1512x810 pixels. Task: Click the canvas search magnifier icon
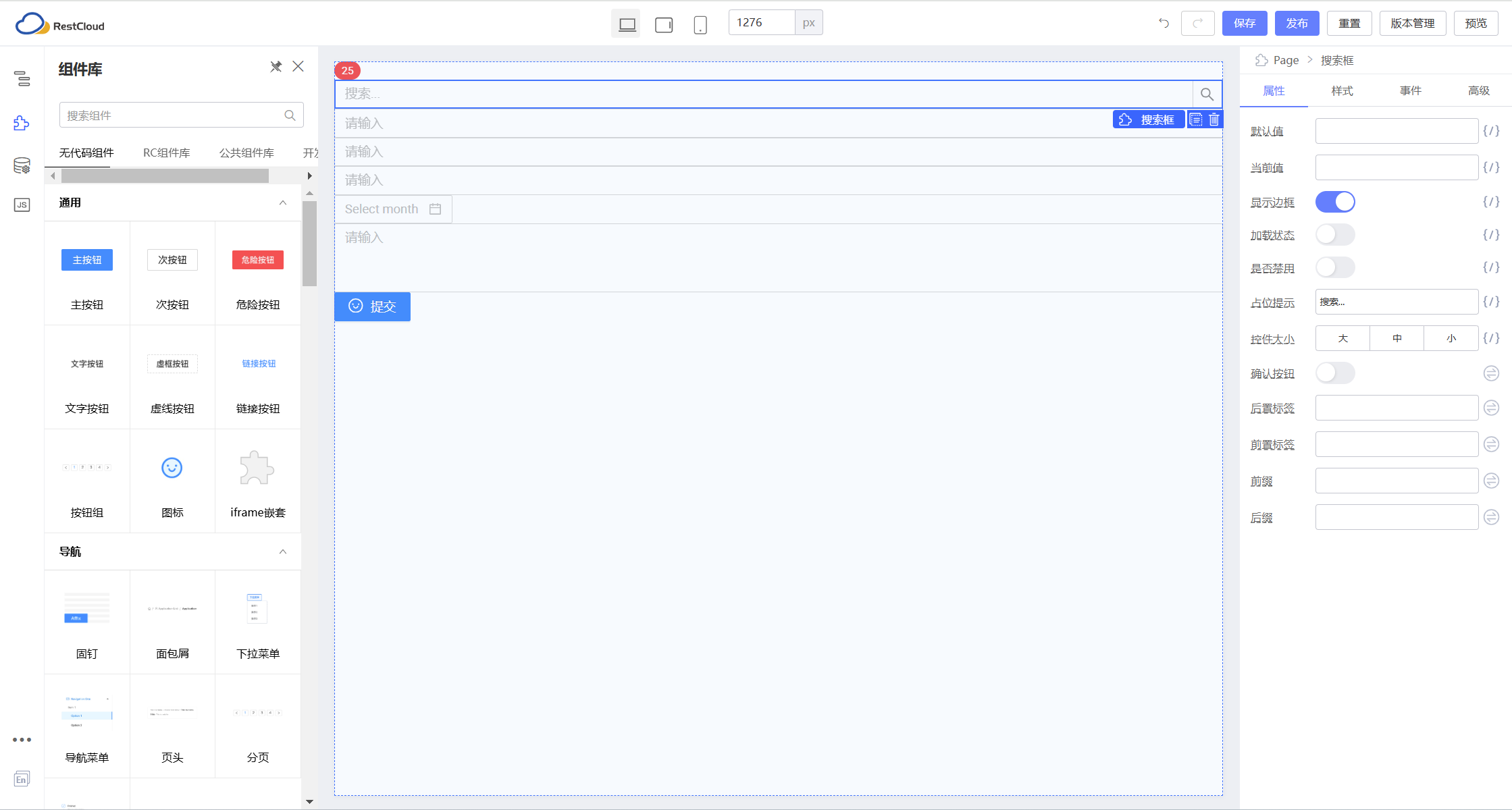point(1207,93)
